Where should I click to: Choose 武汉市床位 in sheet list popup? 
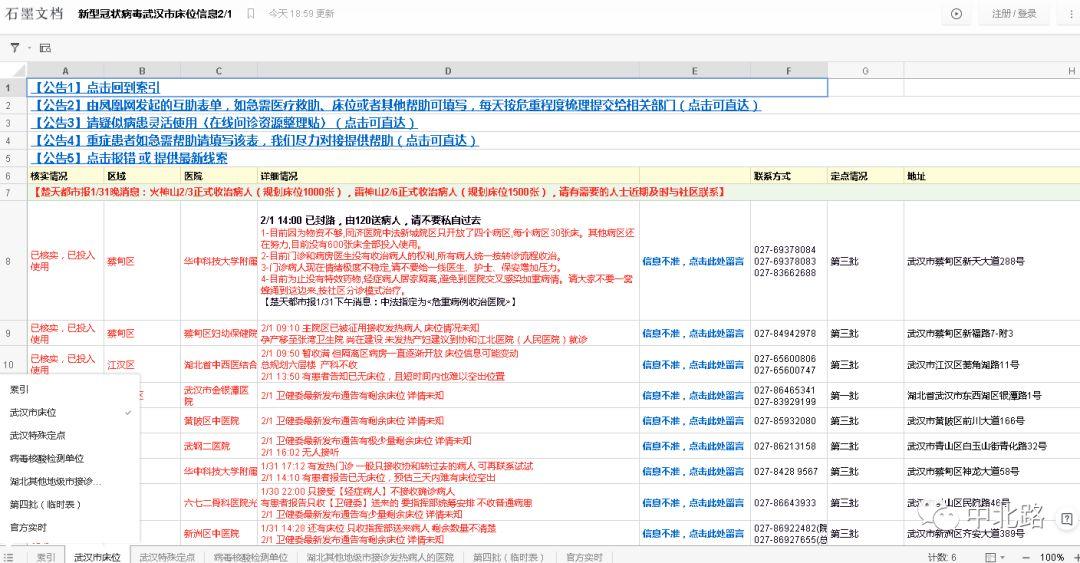pos(69,412)
